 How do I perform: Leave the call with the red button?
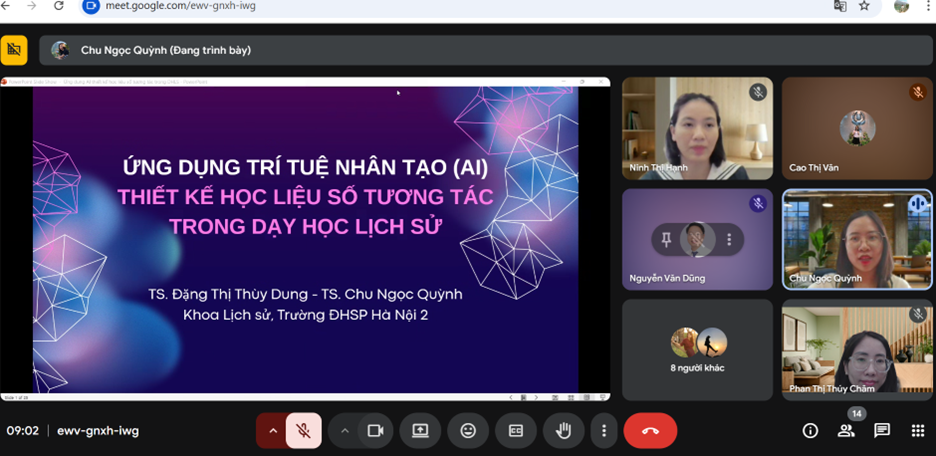coord(650,431)
